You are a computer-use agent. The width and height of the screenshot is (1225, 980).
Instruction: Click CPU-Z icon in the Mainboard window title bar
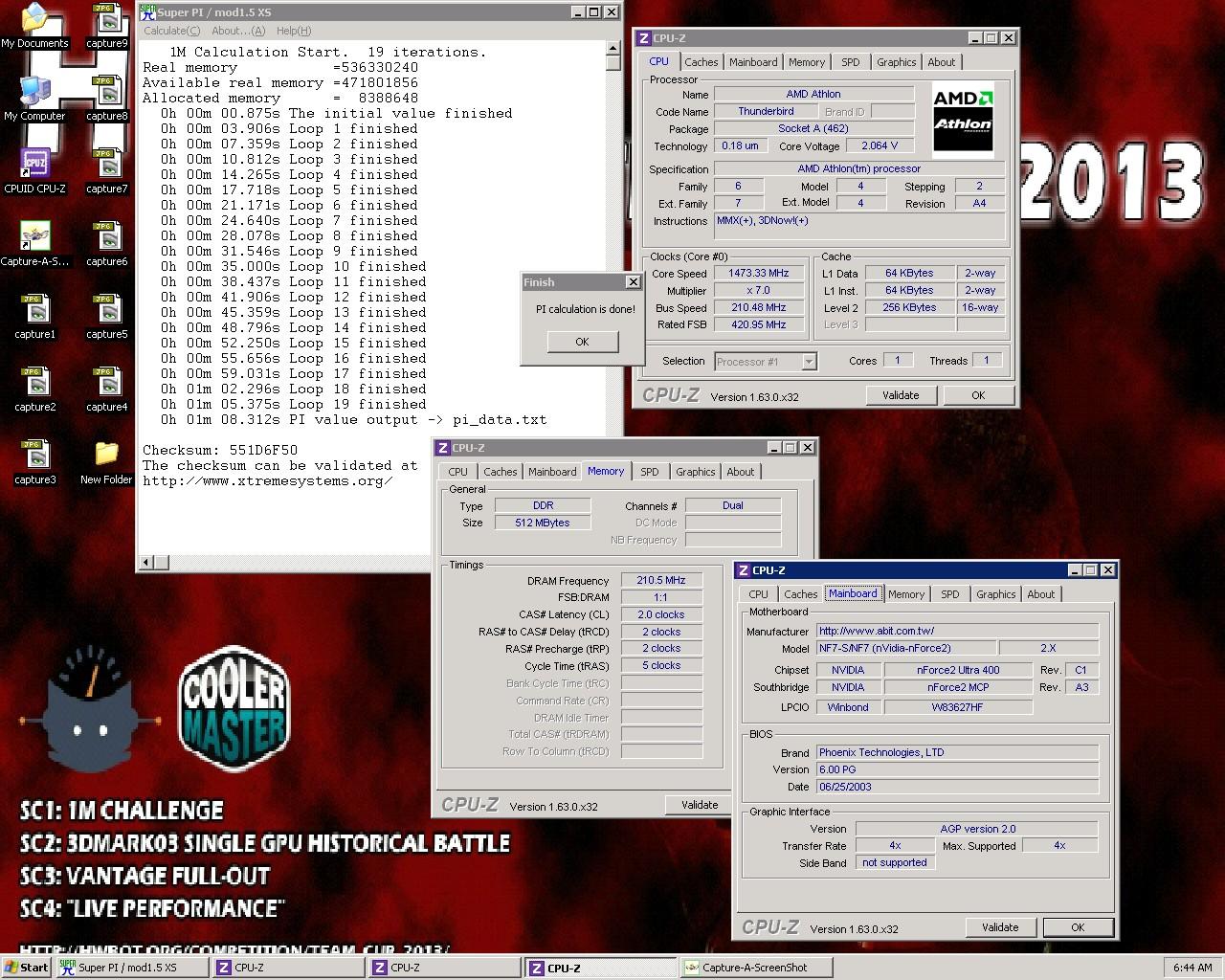[x=744, y=570]
